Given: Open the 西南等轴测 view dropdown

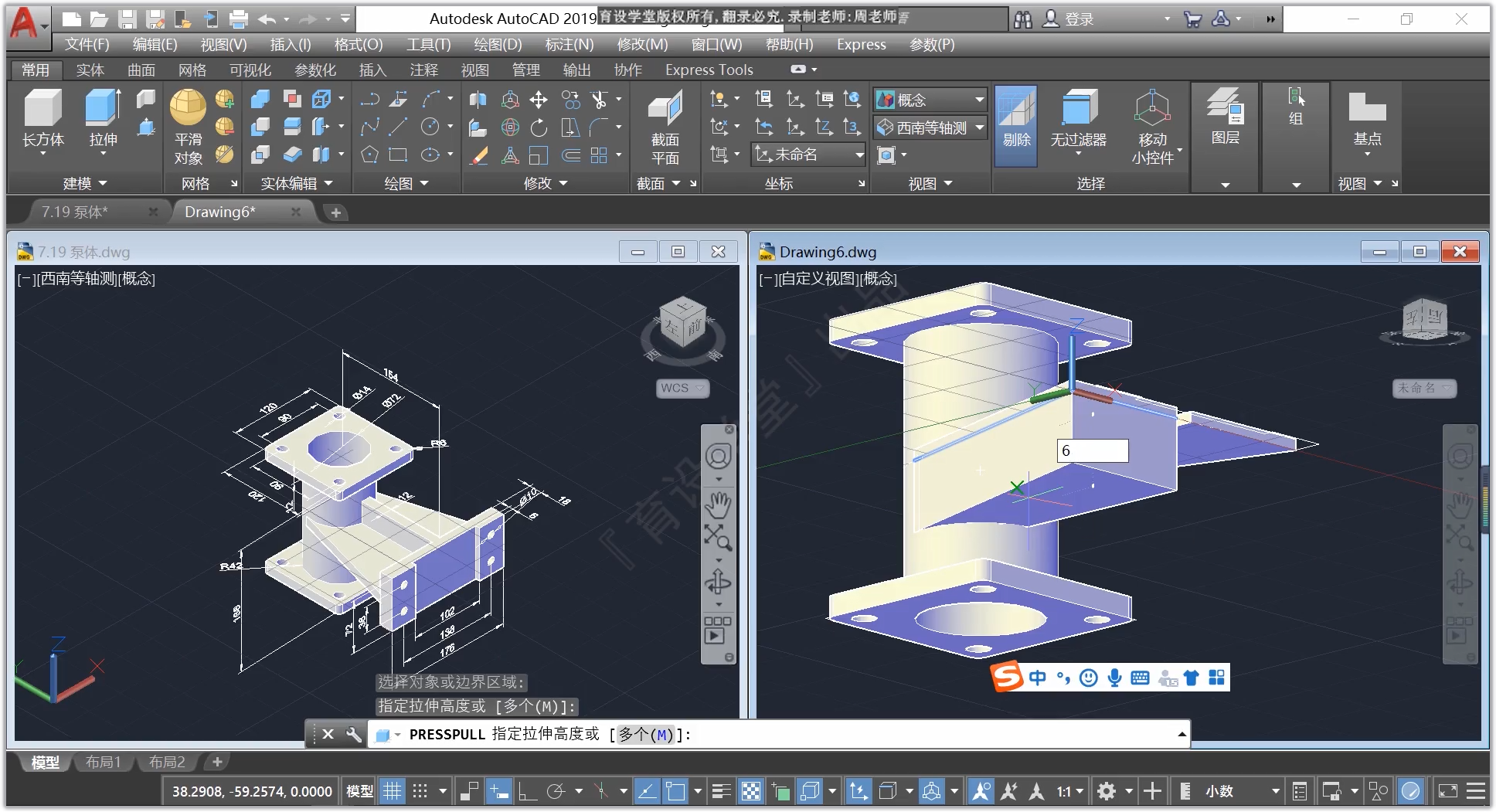Looking at the screenshot, I should click(930, 127).
